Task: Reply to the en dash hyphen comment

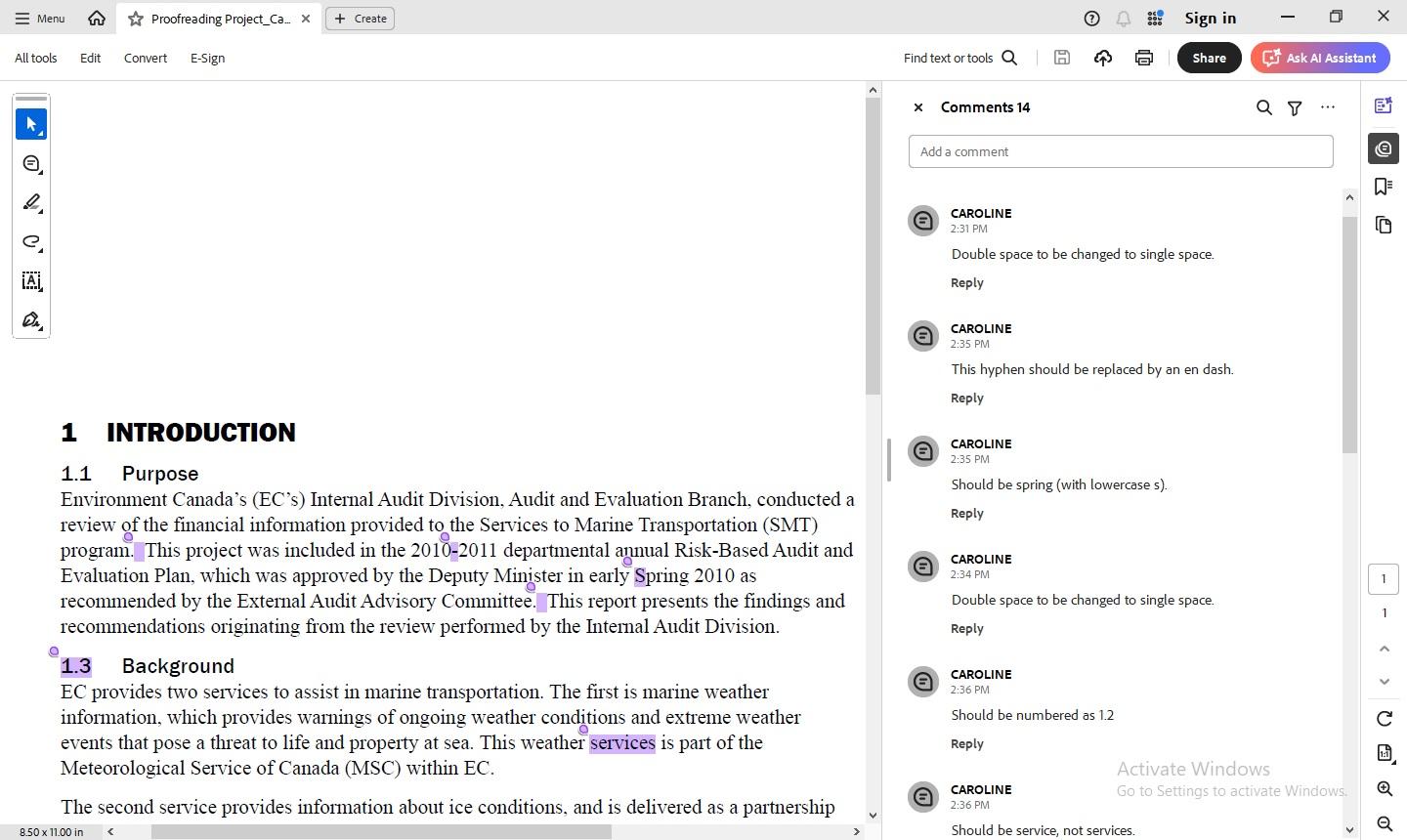Action: [967, 398]
